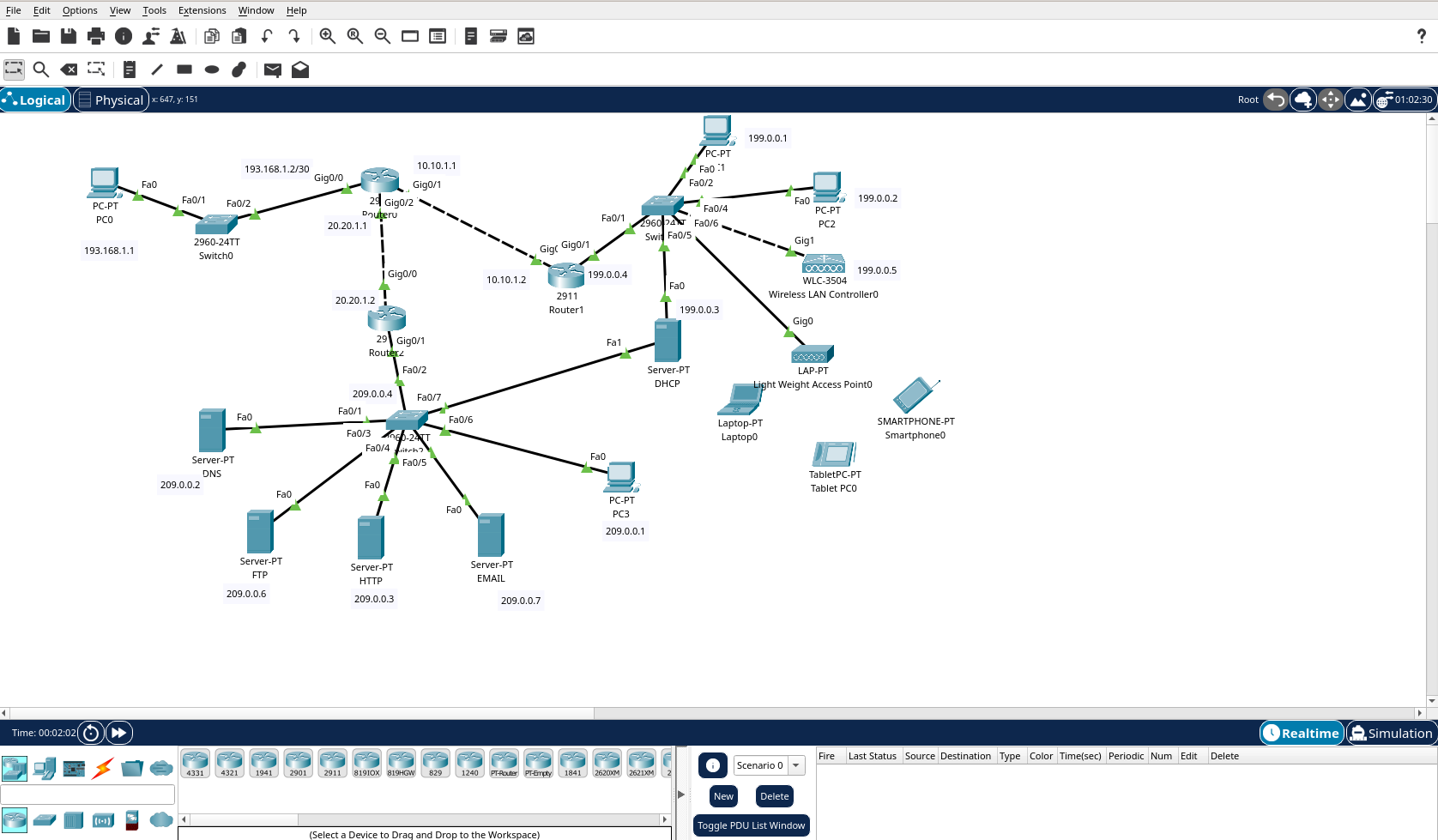The height and width of the screenshot is (840, 1438).
Task: Select the Delete tool
Action: [x=69, y=69]
